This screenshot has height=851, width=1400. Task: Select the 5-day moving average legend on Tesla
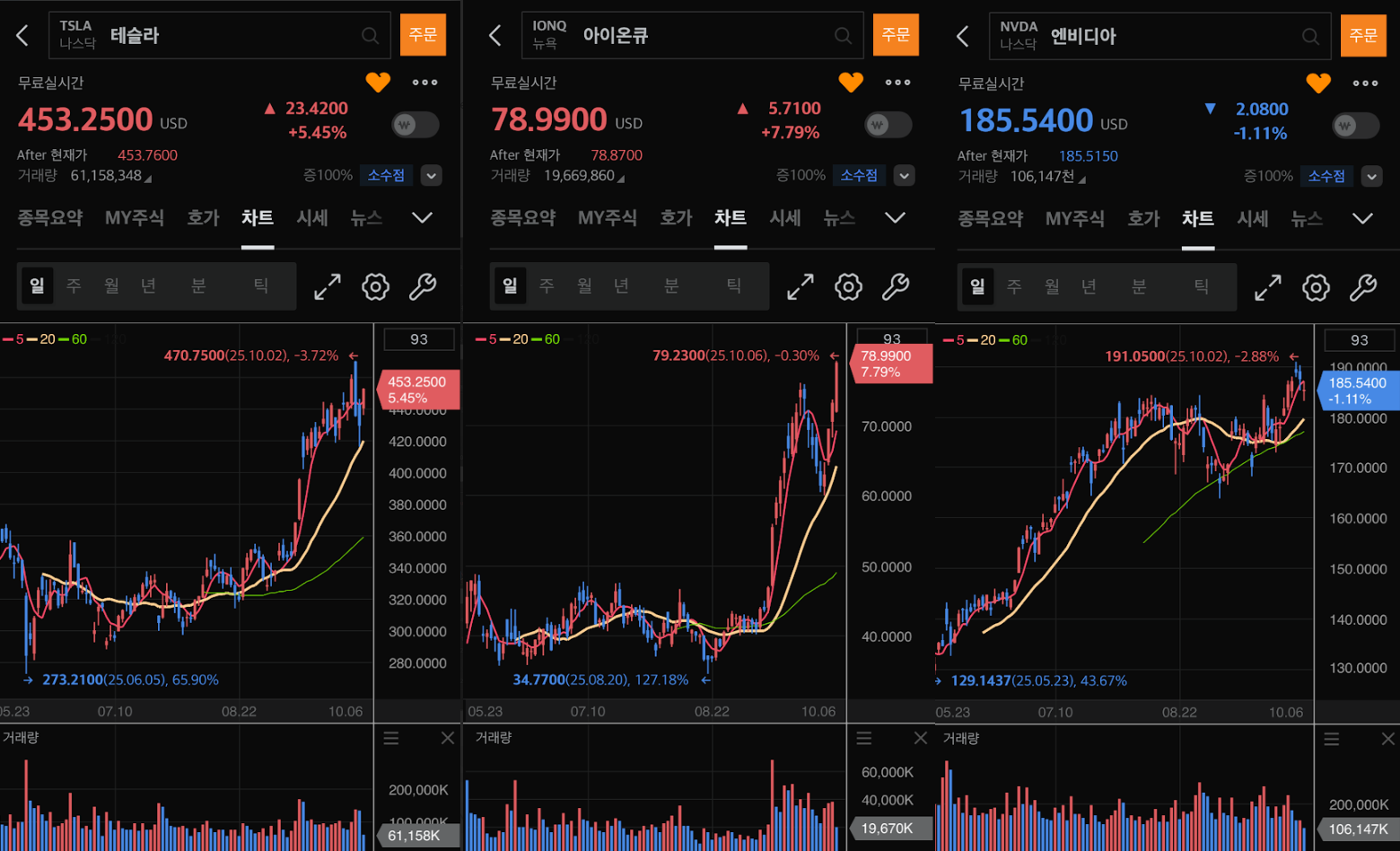pos(13,339)
